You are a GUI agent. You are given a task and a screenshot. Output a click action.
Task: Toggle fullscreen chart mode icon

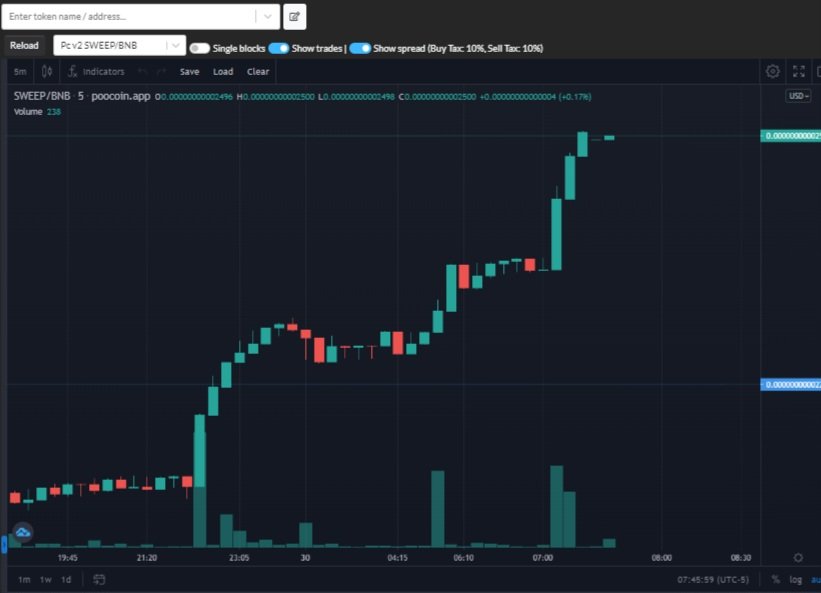pyautogui.click(x=798, y=71)
